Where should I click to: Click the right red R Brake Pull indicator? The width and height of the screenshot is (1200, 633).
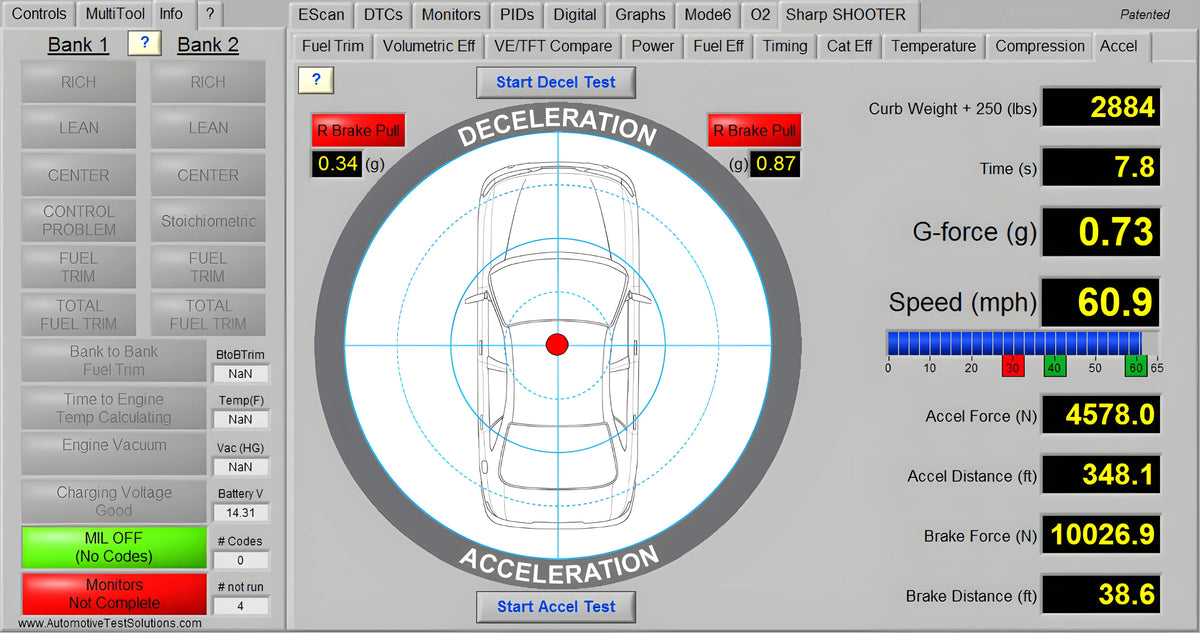(x=754, y=131)
